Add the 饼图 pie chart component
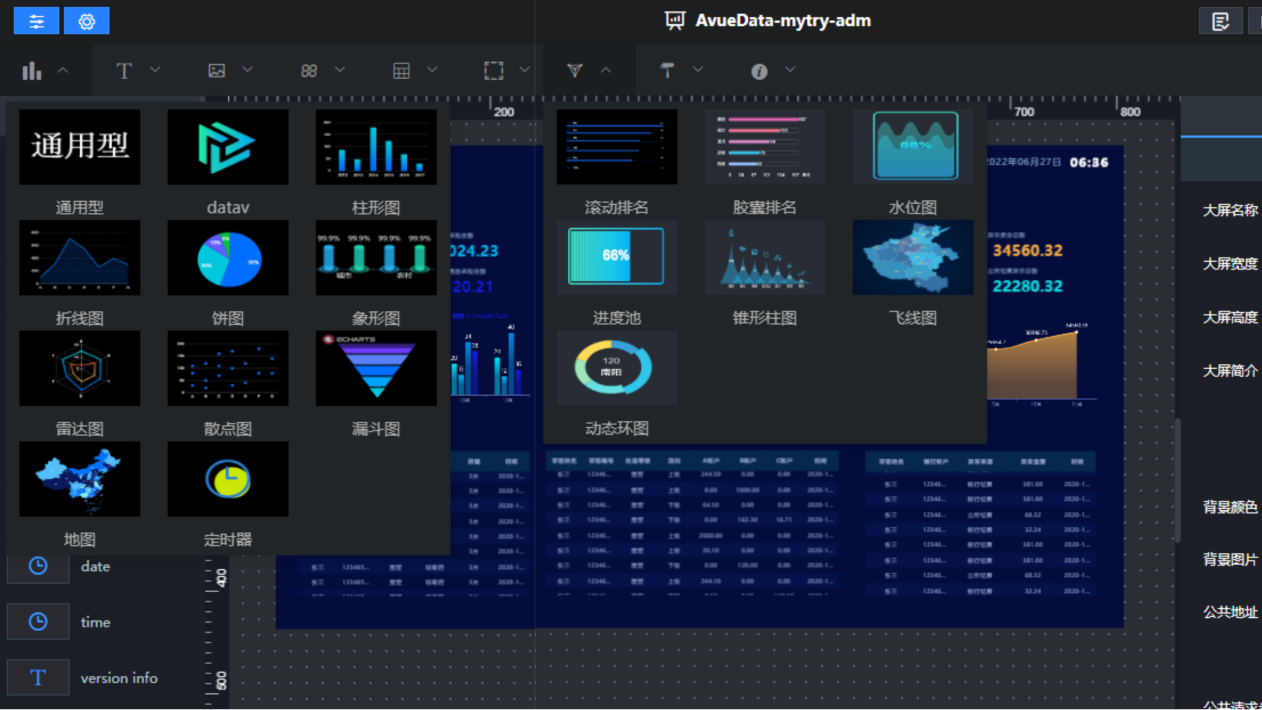This screenshot has width=1262, height=710. click(228, 258)
